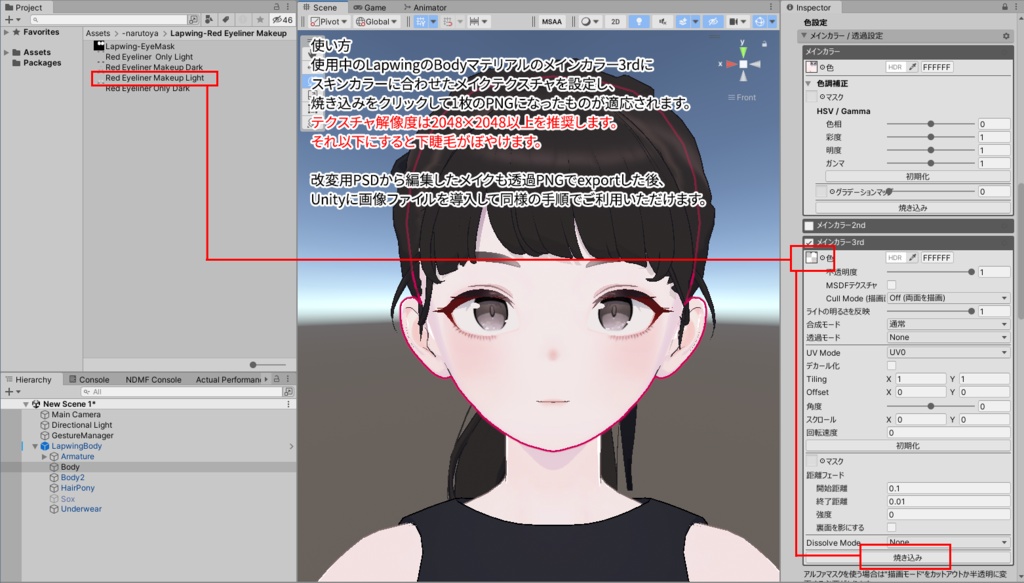The height and width of the screenshot is (583, 1024).
Task: Toggle scene audio fx icon
Action: point(662,22)
